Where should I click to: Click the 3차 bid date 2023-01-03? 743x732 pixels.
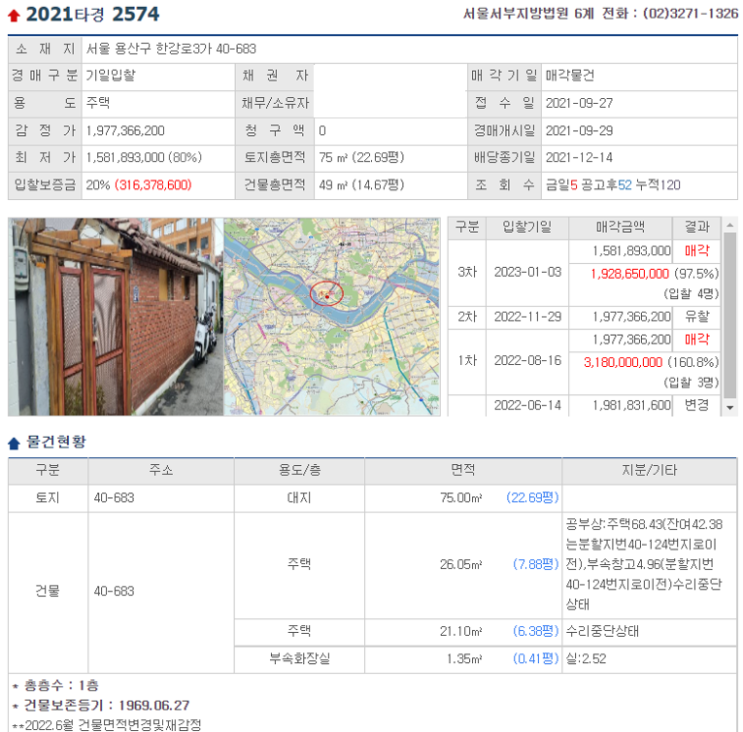pos(527,272)
